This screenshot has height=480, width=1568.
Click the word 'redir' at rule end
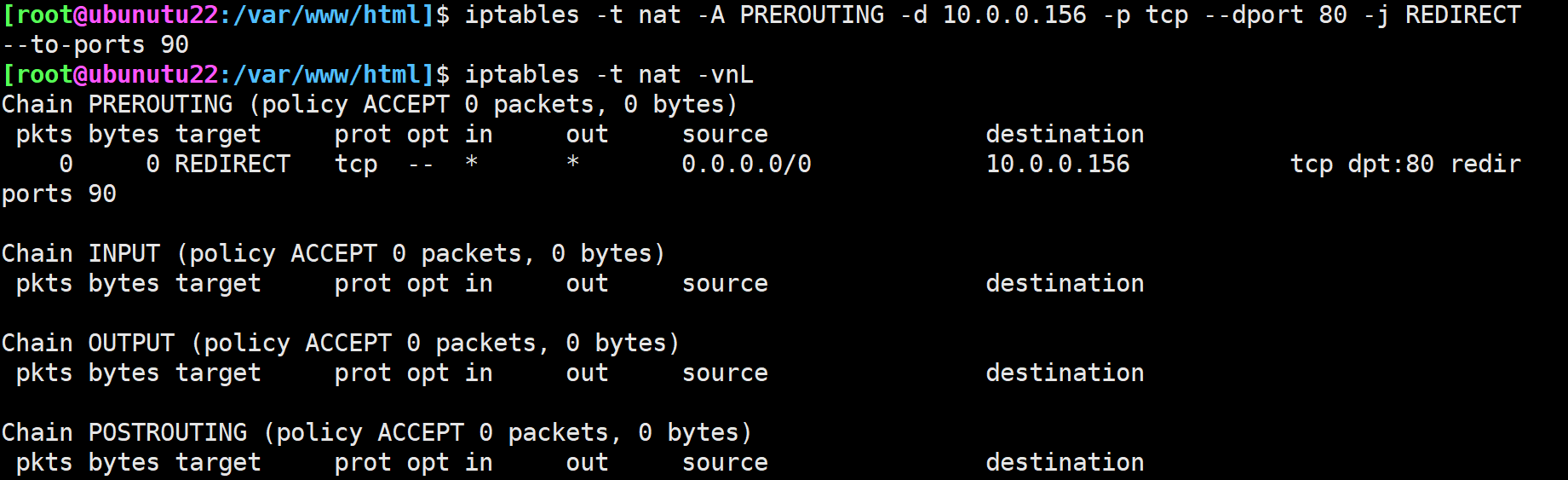[1485, 164]
